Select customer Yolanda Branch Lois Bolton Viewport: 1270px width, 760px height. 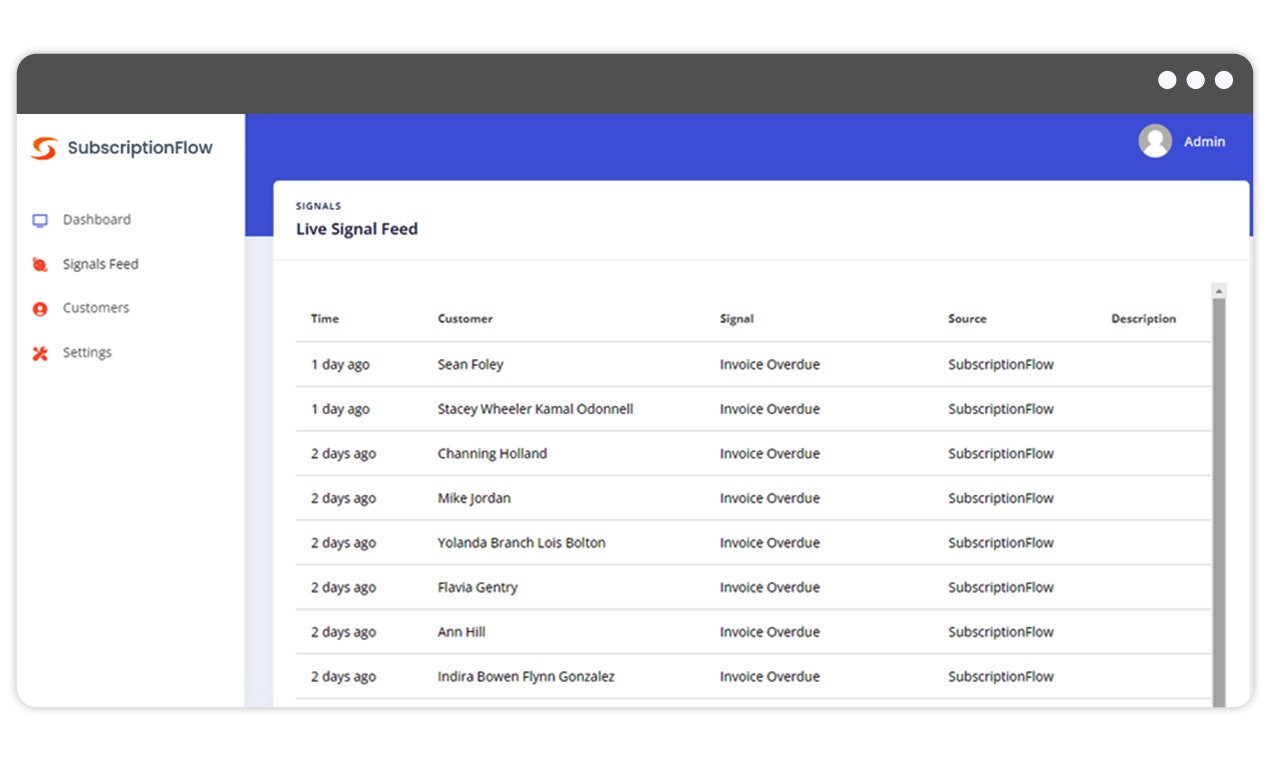pos(522,543)
